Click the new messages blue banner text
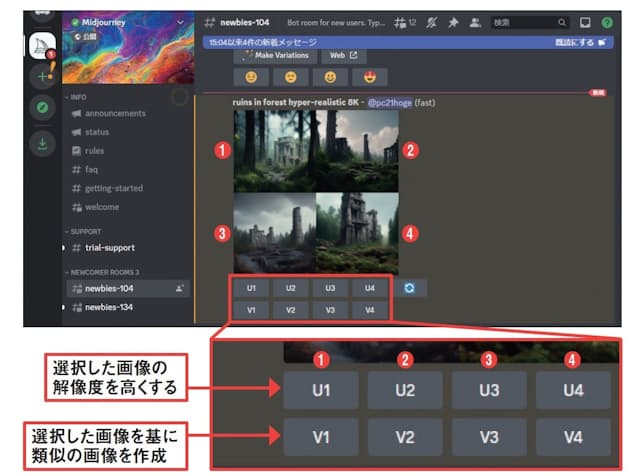The height and width of the screenshot is (476, 638). point(262,42)
